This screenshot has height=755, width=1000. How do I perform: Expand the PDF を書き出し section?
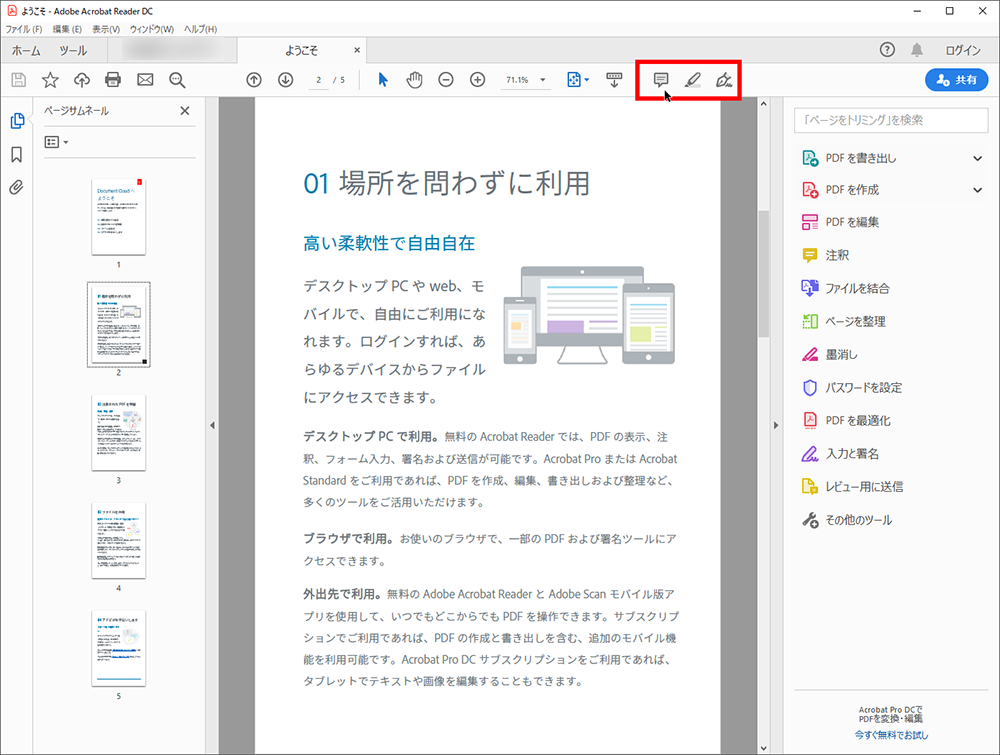click(977, 158)
